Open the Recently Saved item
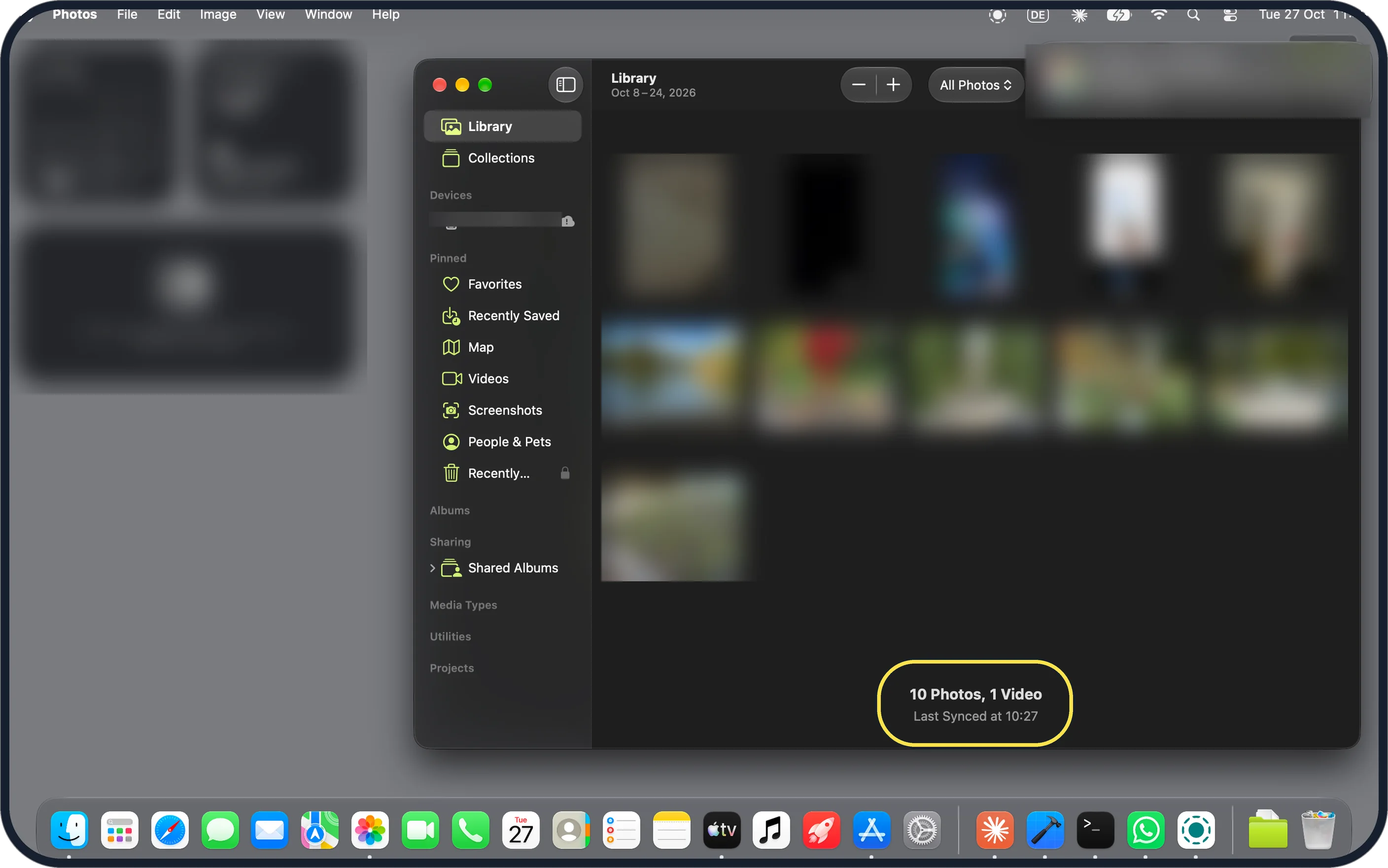This screenshot has width=1388, height=868. 502,316
